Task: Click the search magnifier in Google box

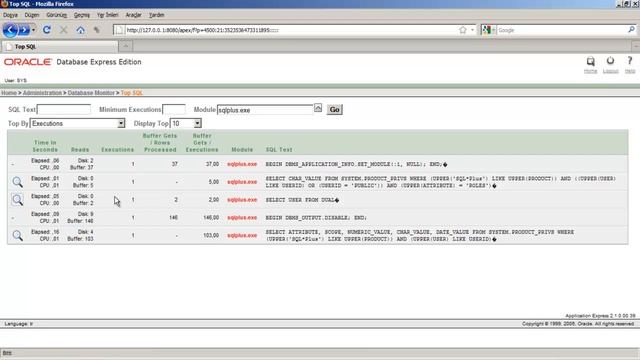Action: click(631, 29)
